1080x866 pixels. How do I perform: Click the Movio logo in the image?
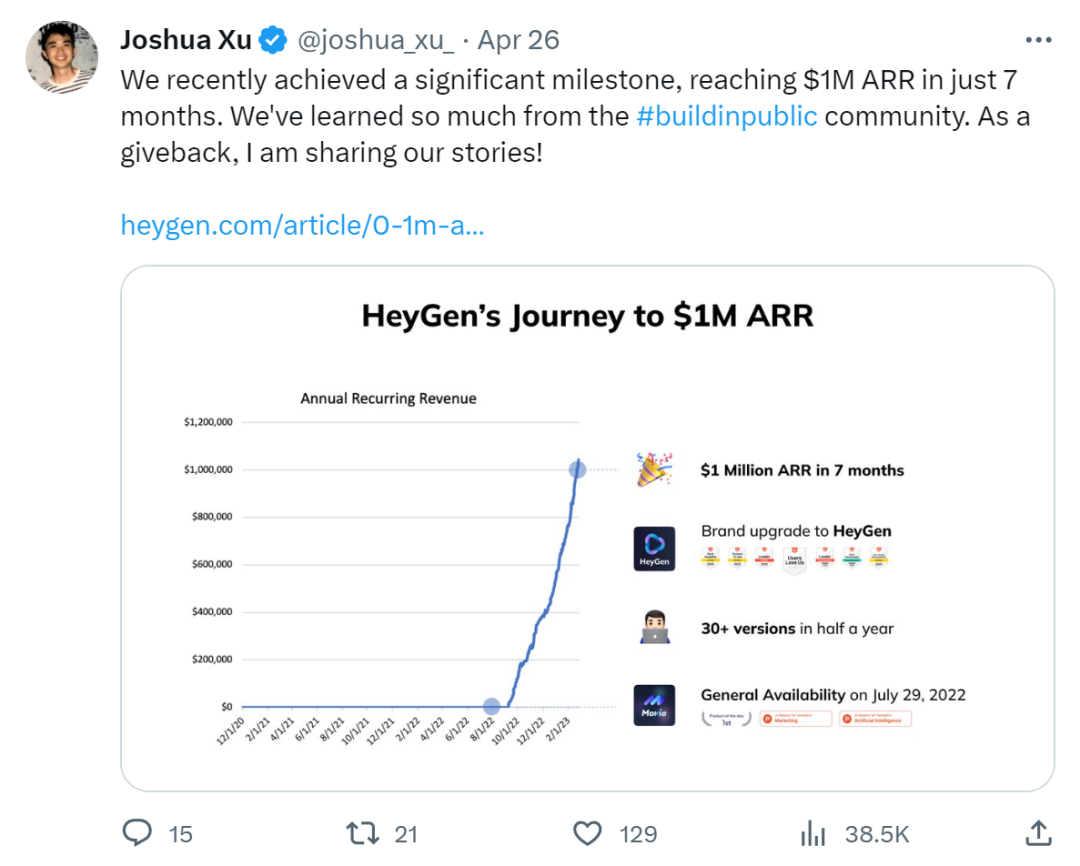(x=655, y=704)
